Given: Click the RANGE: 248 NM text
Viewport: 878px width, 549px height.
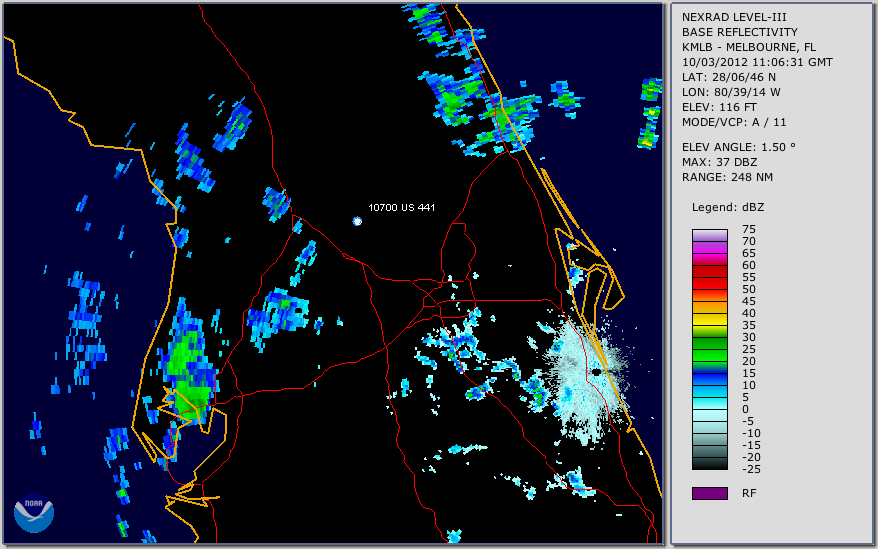Looking at the screenshot, I should (727, 178).
